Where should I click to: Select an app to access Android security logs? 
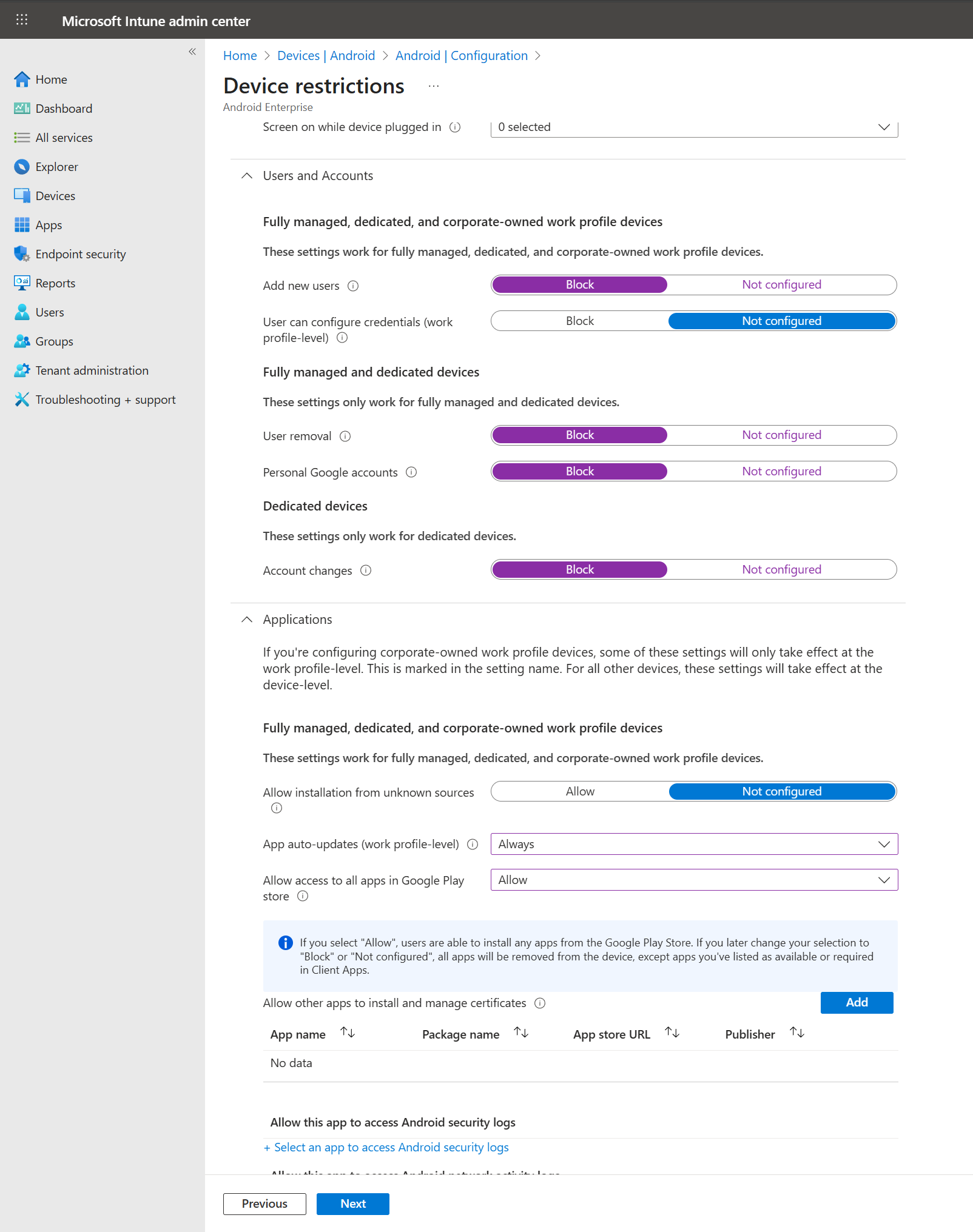point(386,1148)
